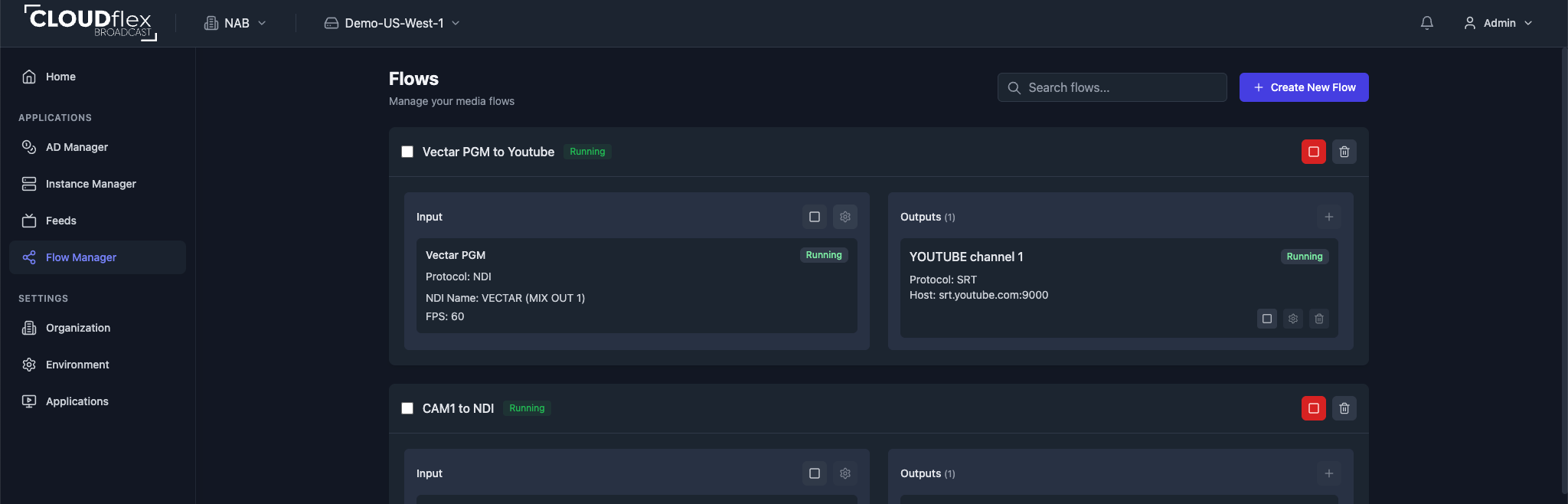This screenshot has width=1568, height=504.
Task: Stop the CAM1 to NDI input
Action: [815, 473]
